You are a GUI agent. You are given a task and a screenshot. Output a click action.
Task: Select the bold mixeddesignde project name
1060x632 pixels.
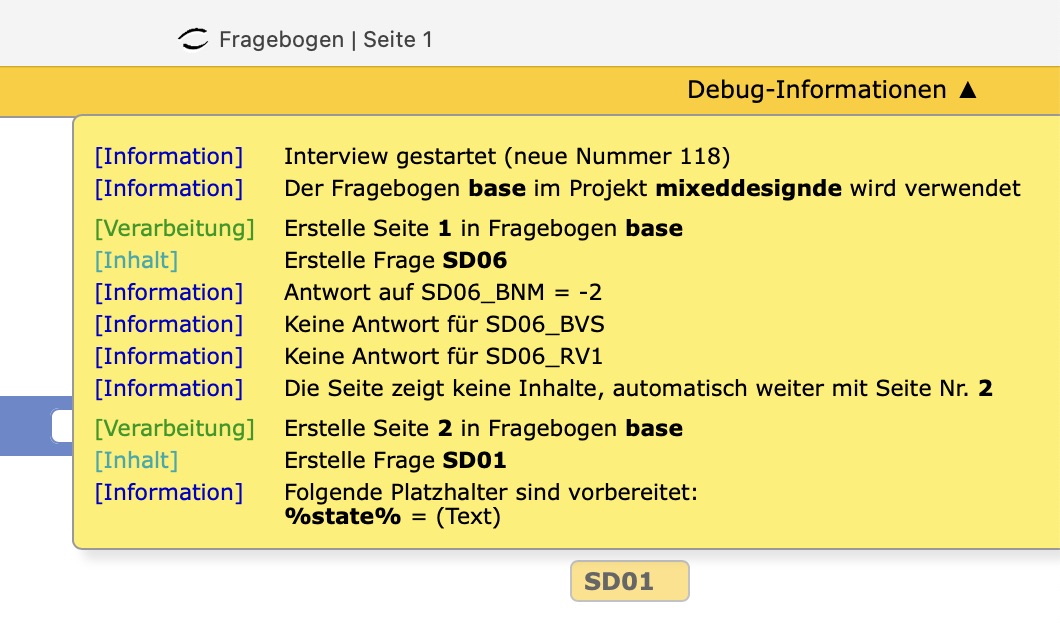749,188
